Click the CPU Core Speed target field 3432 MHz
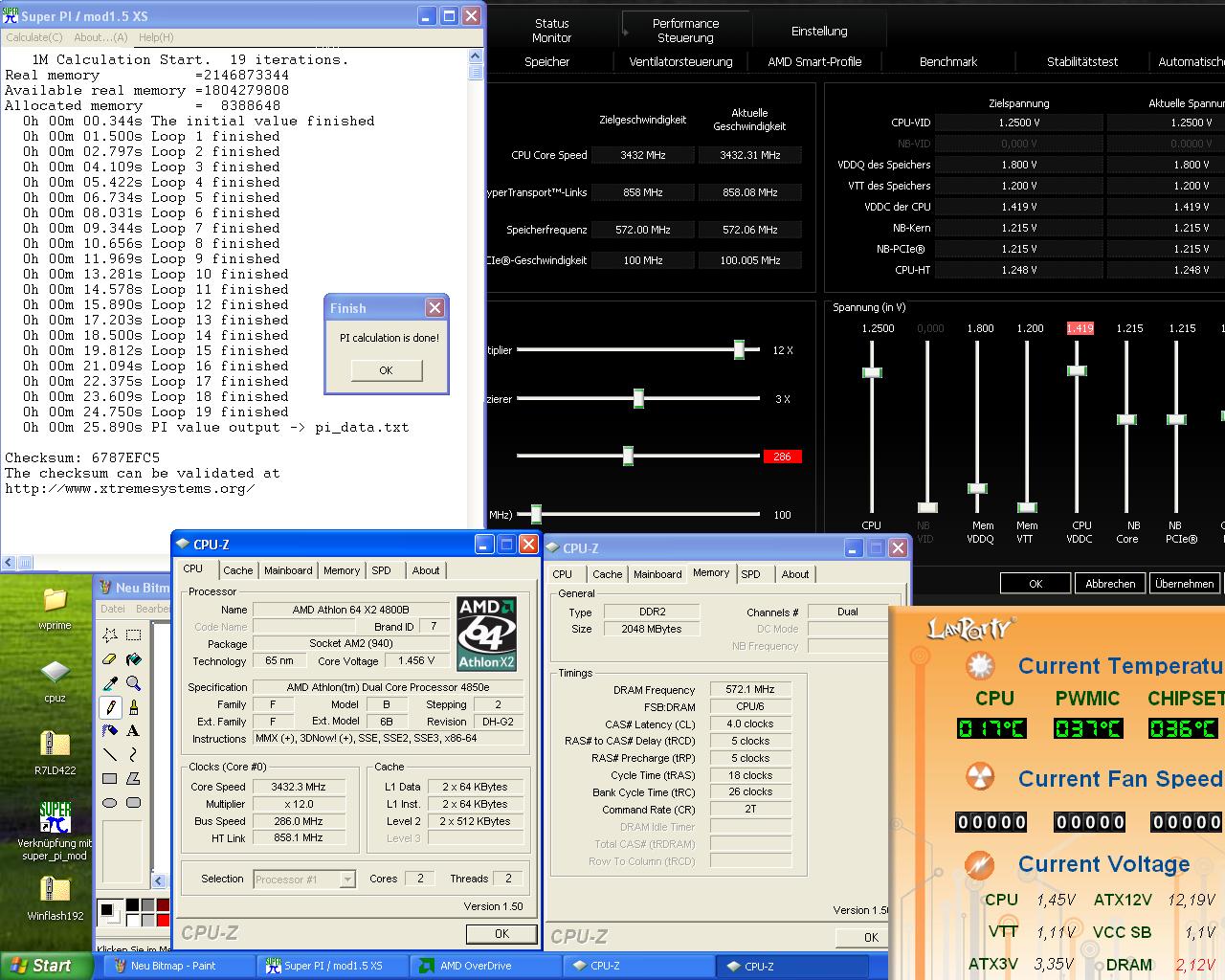Screen dimensions: 1225x980 point(643,155)
